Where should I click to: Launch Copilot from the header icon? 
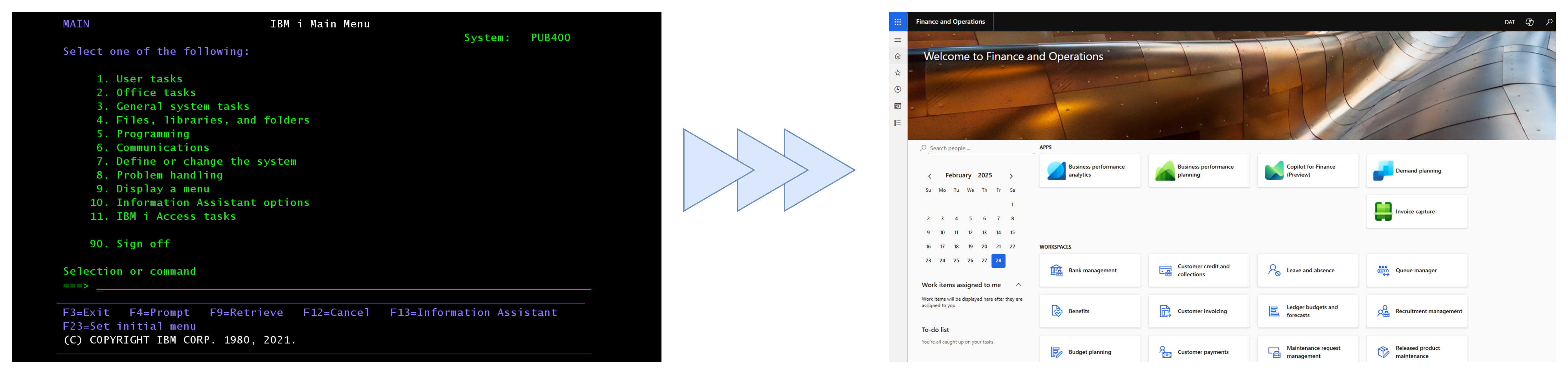(1529, 21)
